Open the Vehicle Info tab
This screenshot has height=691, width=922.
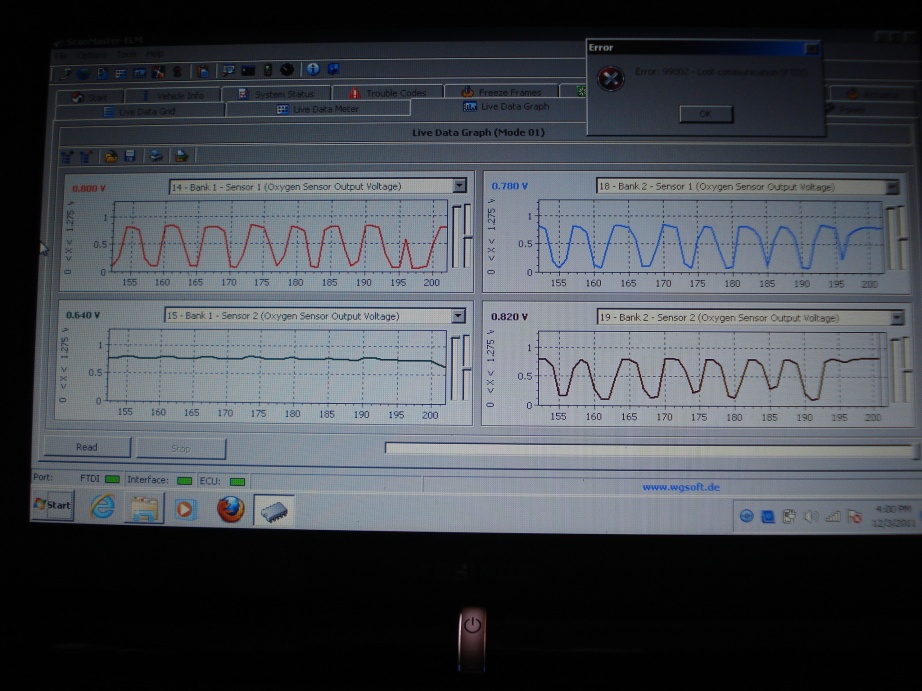(x=176, y=96)
